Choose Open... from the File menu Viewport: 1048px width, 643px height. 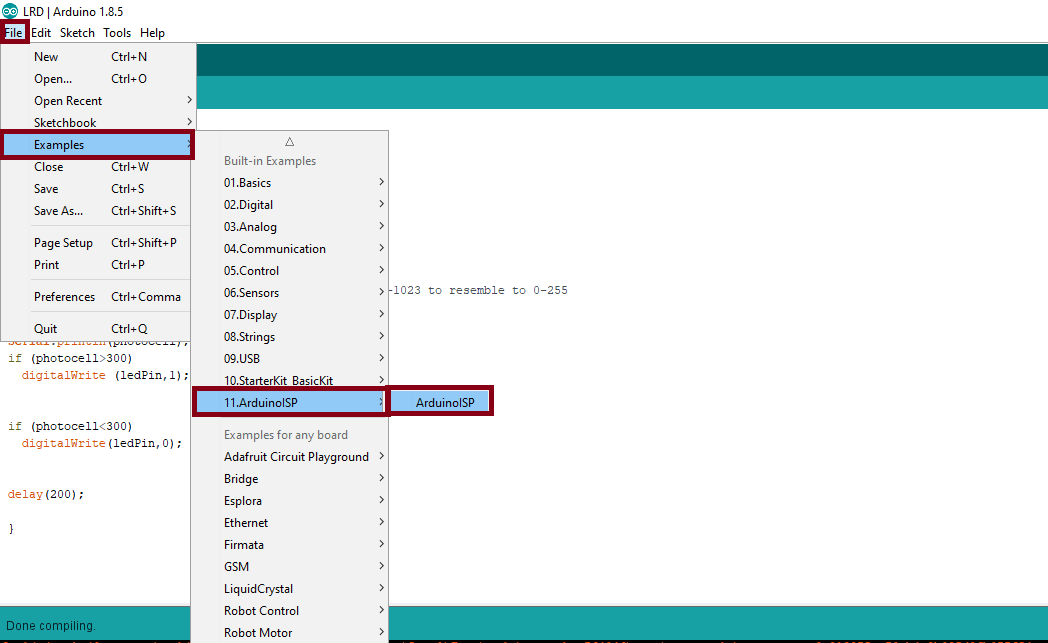[98, 79]
